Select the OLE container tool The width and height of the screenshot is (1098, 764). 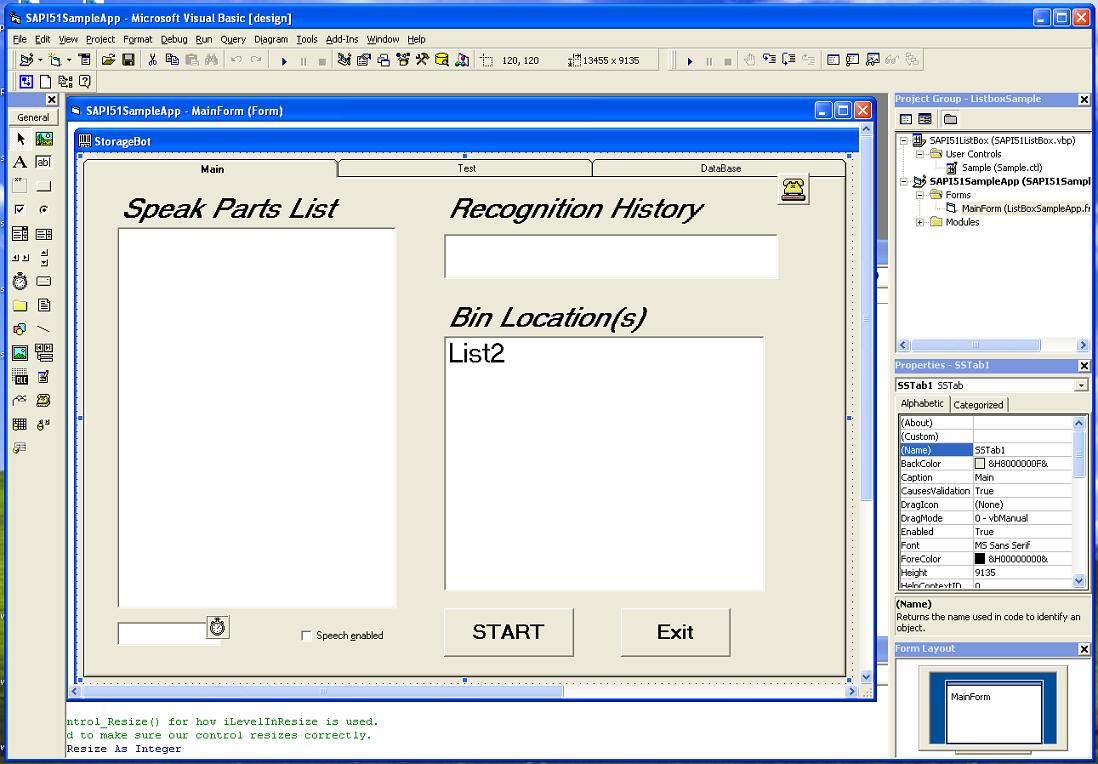coord(20,377)
